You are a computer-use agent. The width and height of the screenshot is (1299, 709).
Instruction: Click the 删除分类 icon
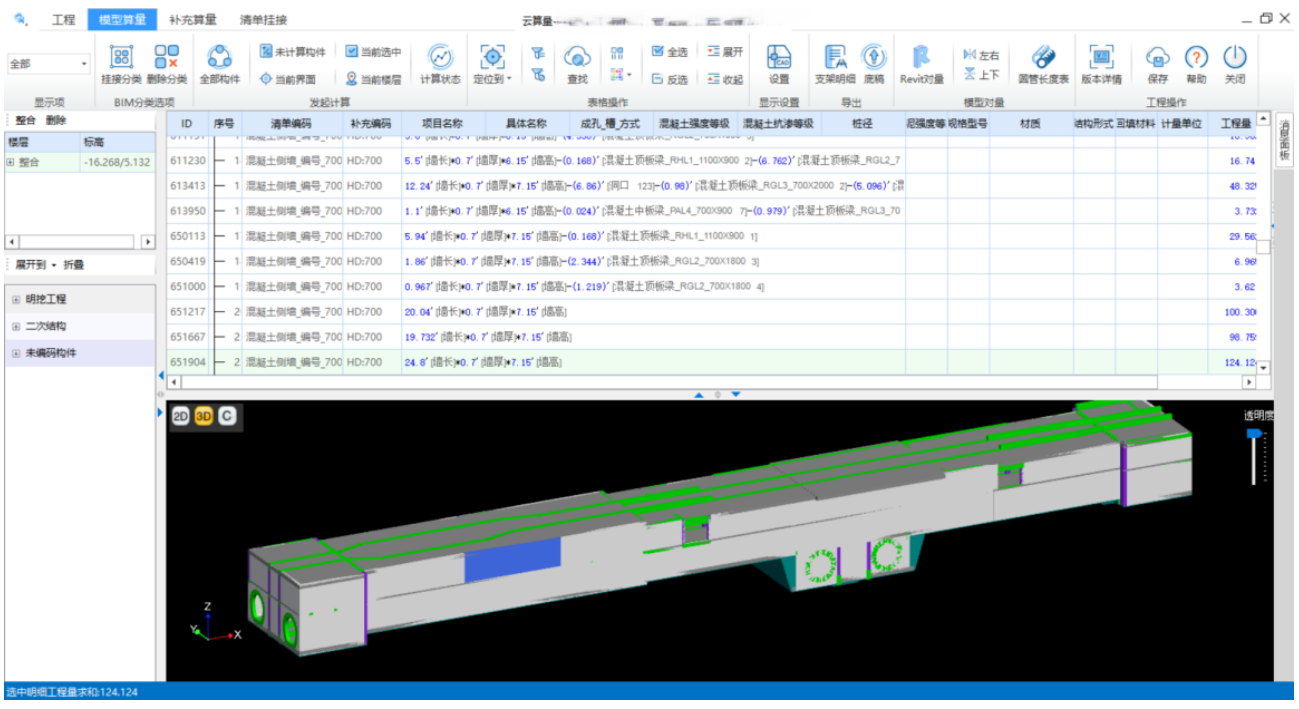click(x=166, y=58)
